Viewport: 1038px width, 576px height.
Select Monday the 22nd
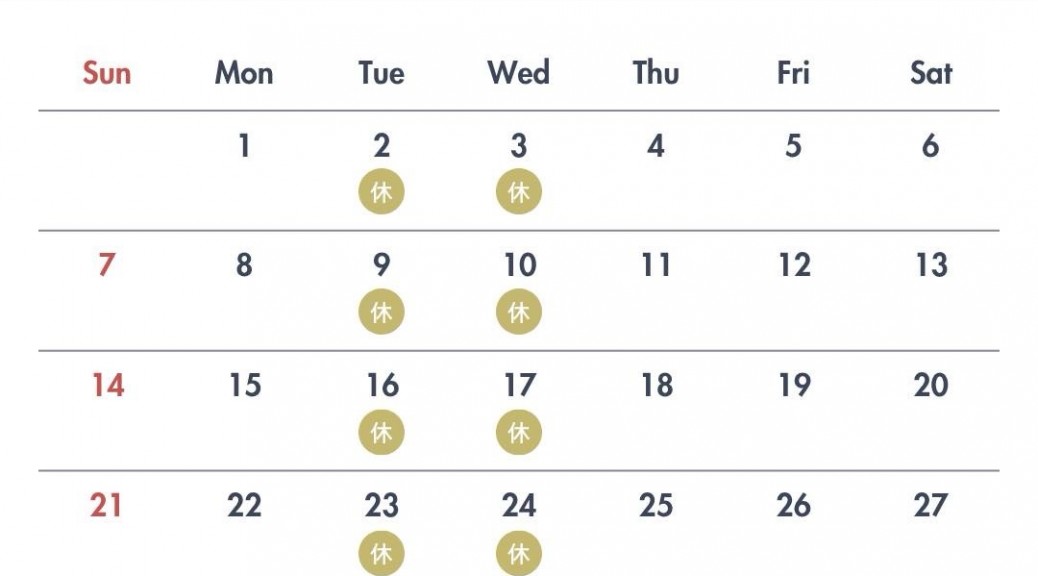[x=244, y=506]
